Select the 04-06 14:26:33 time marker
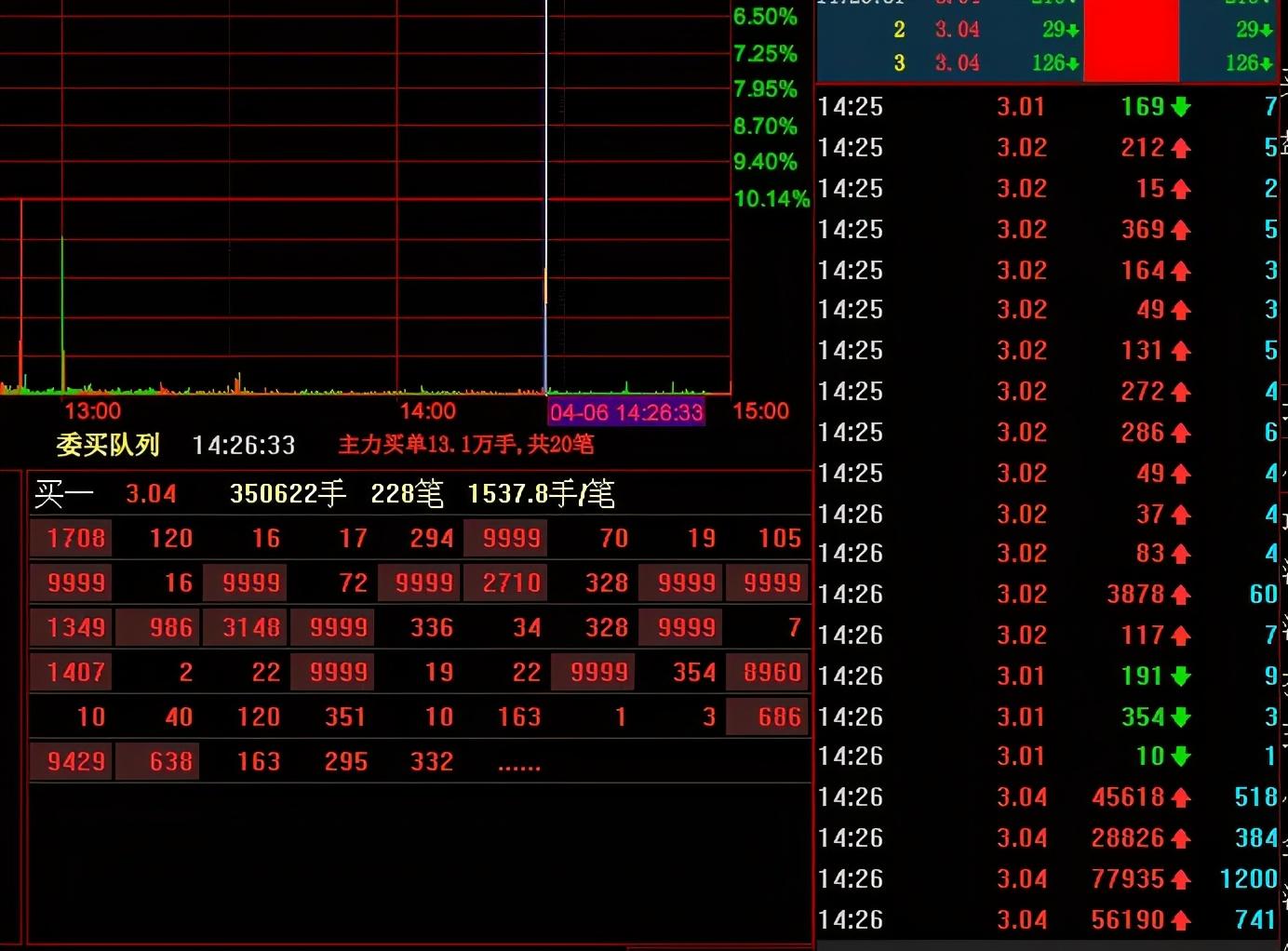1288x951 pixels. (x=626, y=412)
